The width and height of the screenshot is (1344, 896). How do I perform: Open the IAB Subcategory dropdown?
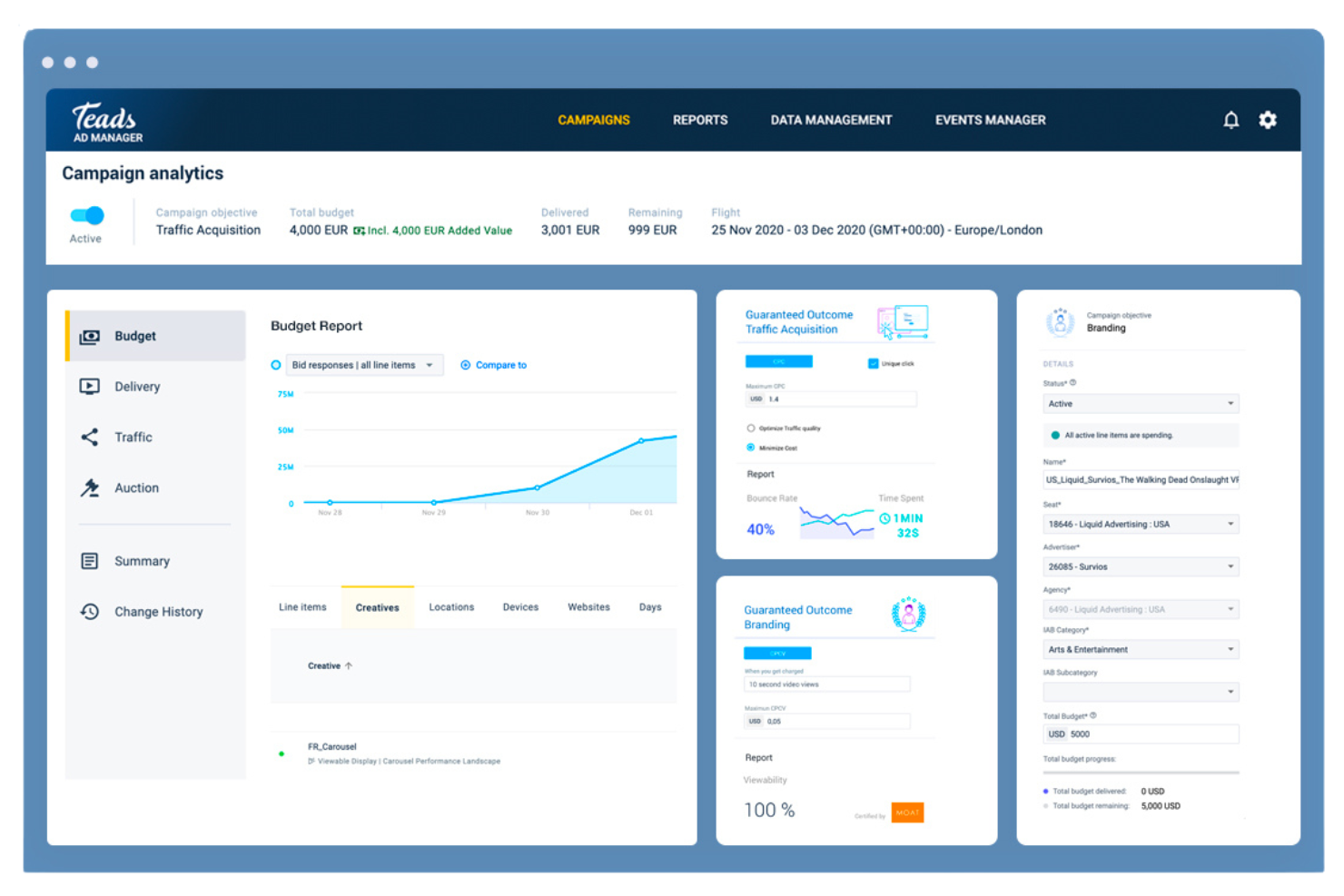pos(1141,692)
